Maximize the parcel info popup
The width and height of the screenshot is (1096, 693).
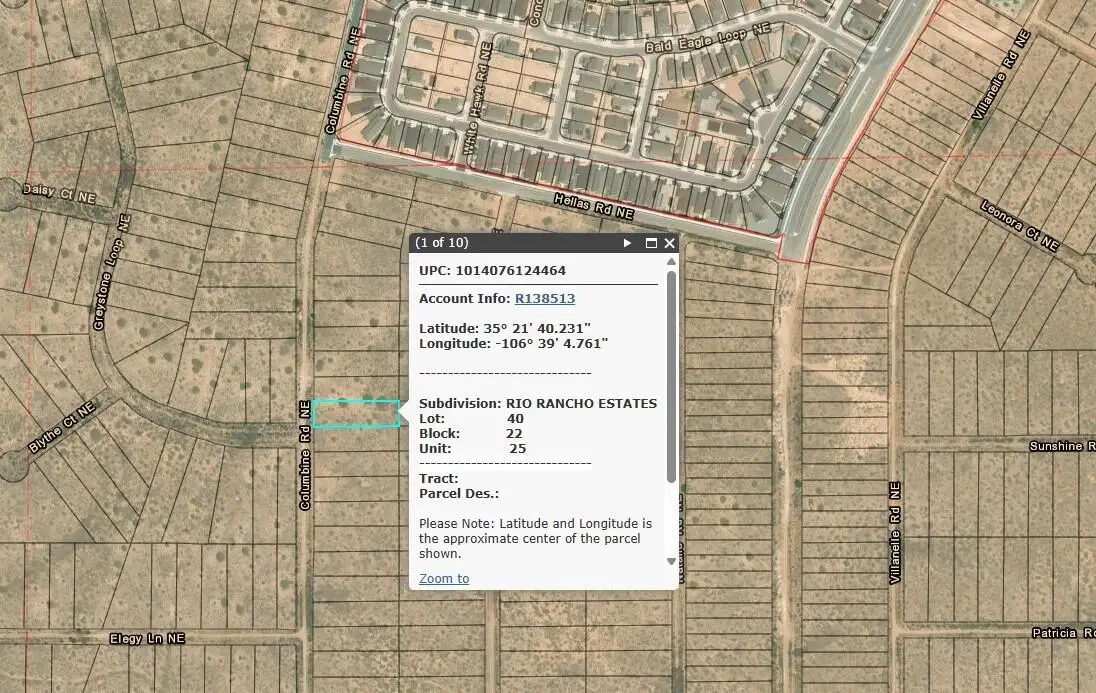[x=651, y=243]
